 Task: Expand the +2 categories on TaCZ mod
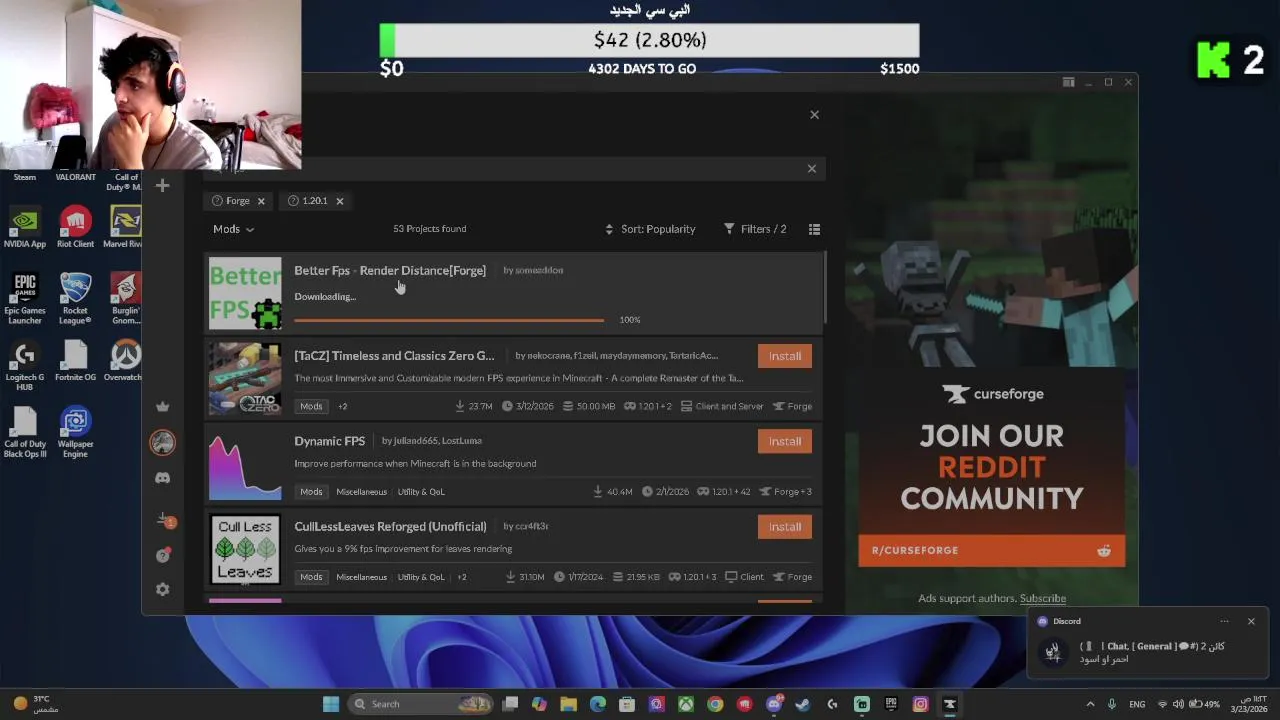pyautogui.click(x=342, y=406)
